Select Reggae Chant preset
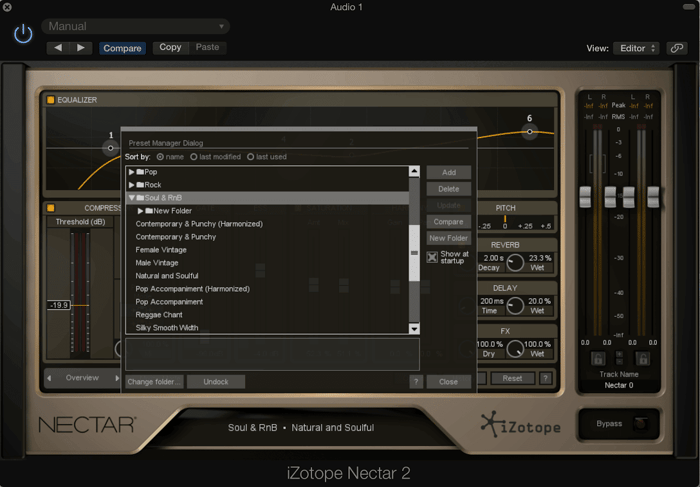 [x=159, y=315]
